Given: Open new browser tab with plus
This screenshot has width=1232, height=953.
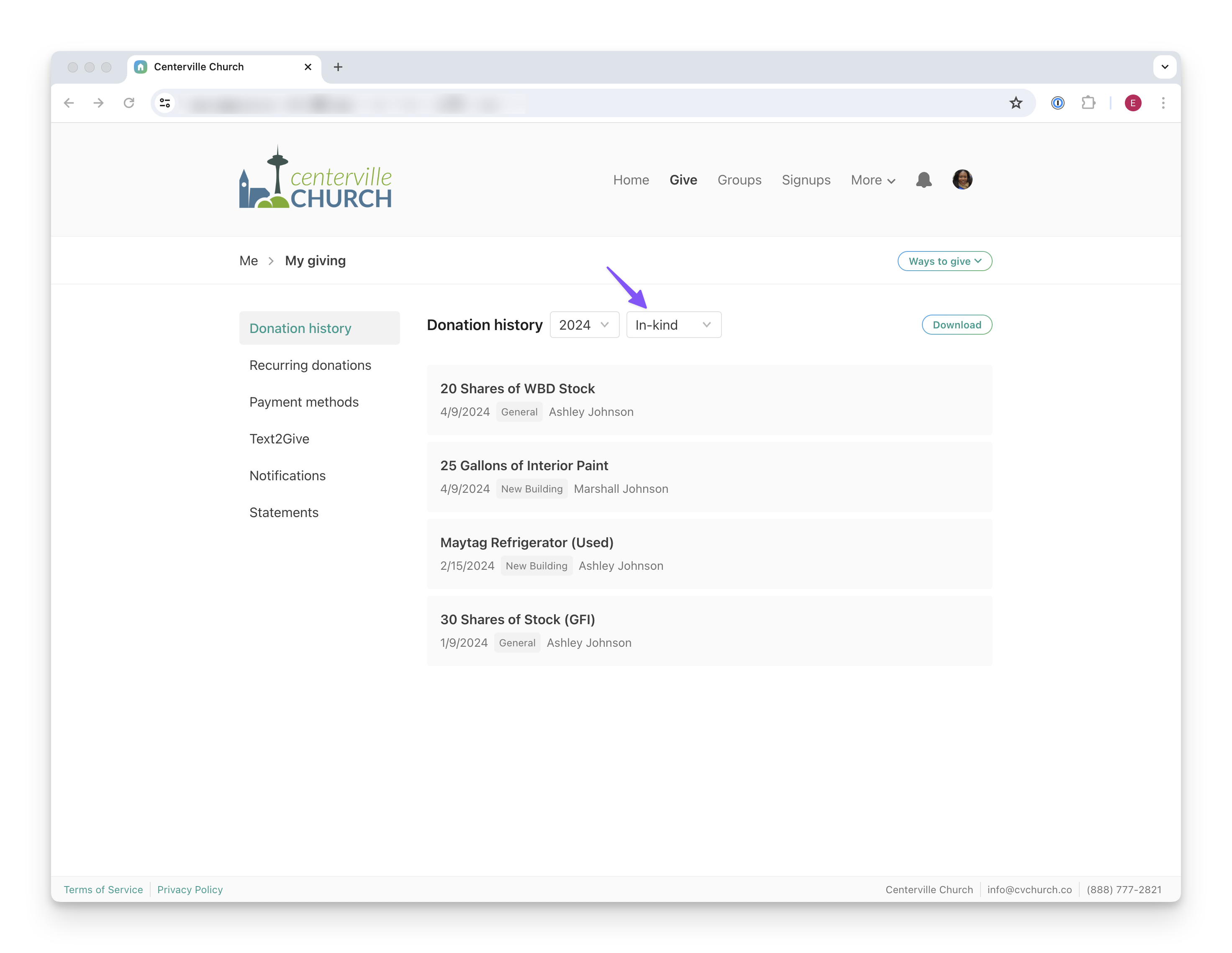Looking at the screenshot, I should (x=338, y=67).
